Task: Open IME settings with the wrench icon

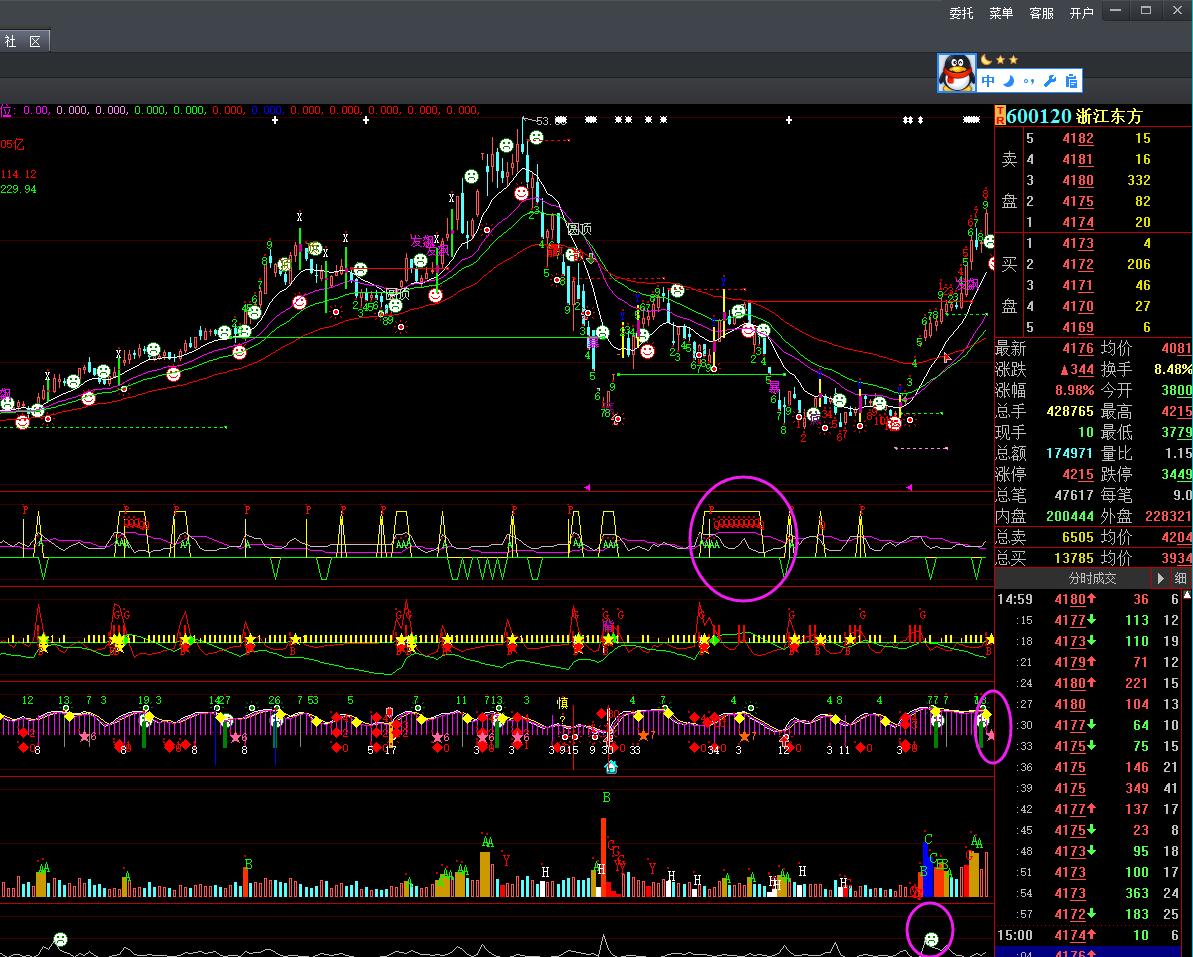Action: (x=1050, y=81)
